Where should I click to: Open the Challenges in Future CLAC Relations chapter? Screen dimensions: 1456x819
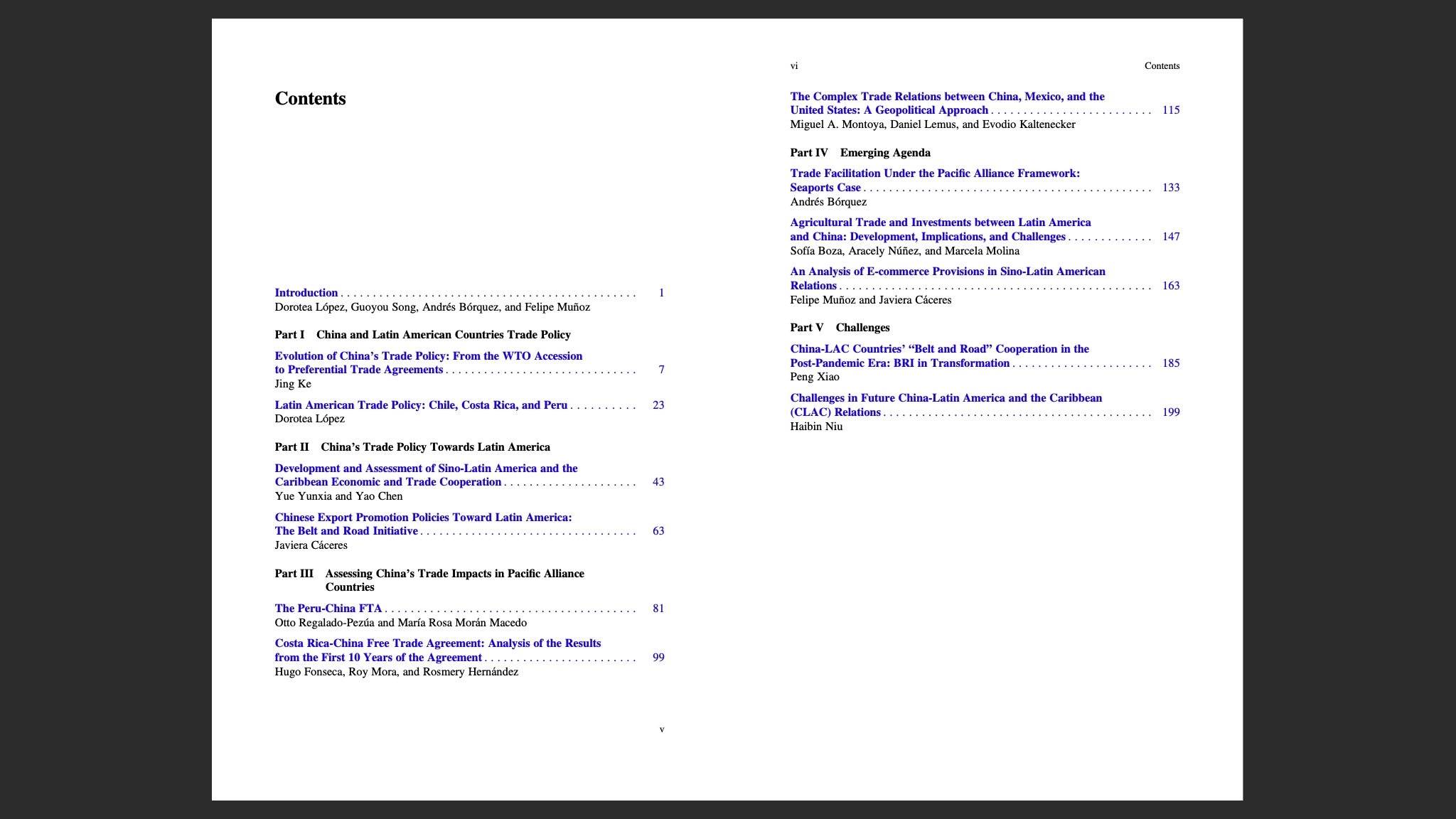946,405
